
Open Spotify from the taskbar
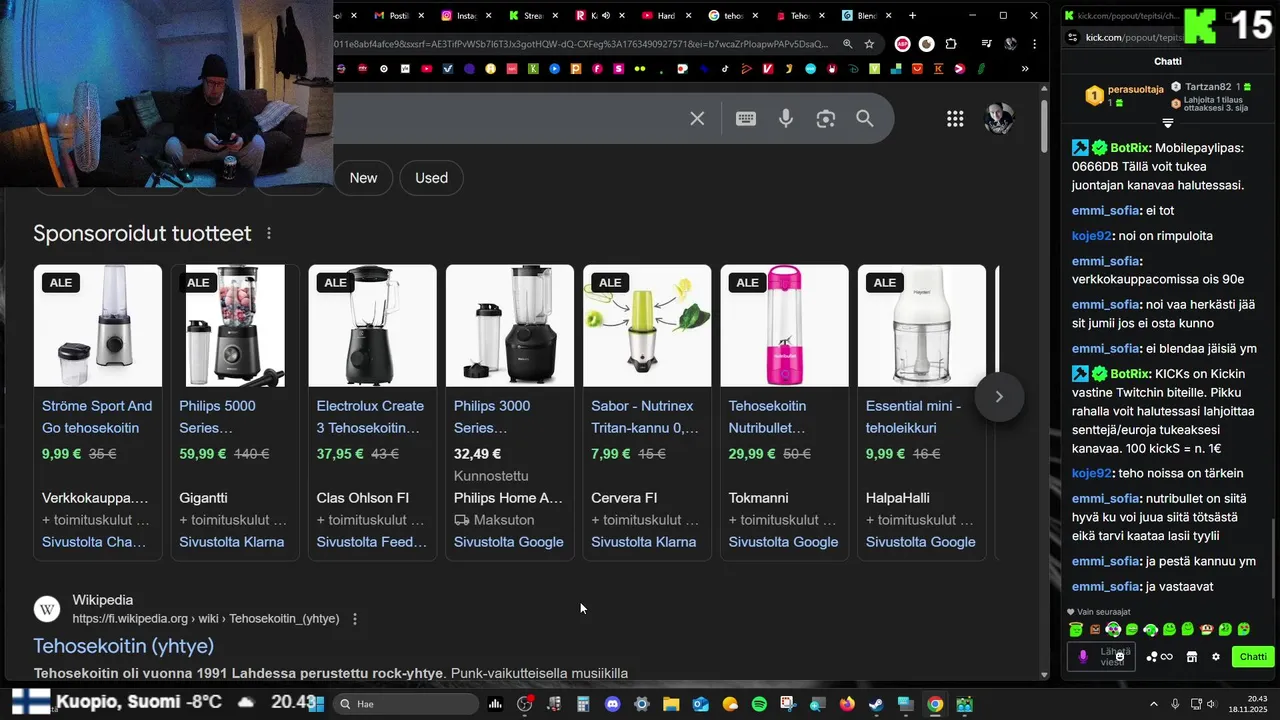(x=759, y=704)
